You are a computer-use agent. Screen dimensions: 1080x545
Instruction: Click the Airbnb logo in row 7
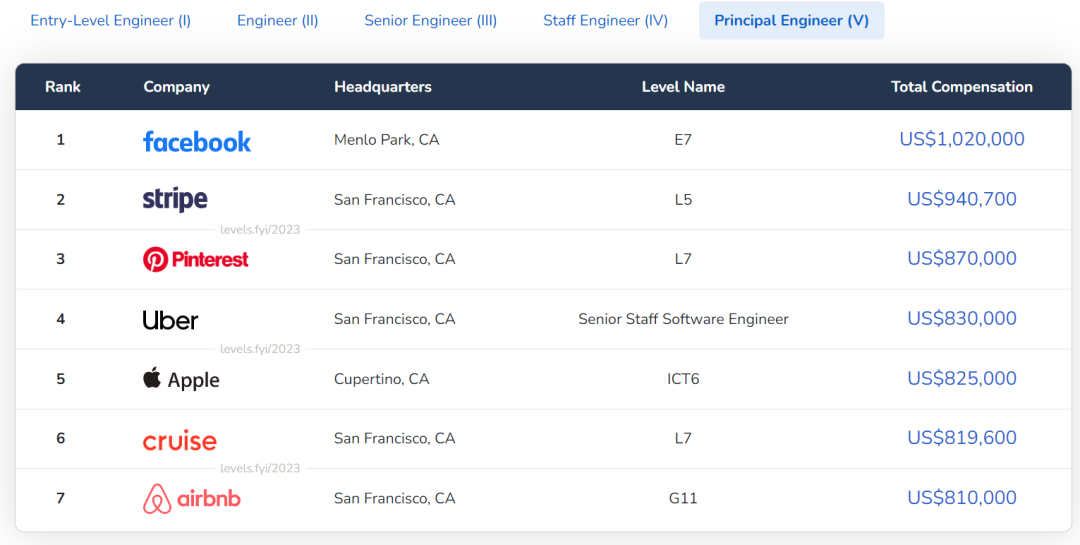pyautogui.click(x=192, y=498)
